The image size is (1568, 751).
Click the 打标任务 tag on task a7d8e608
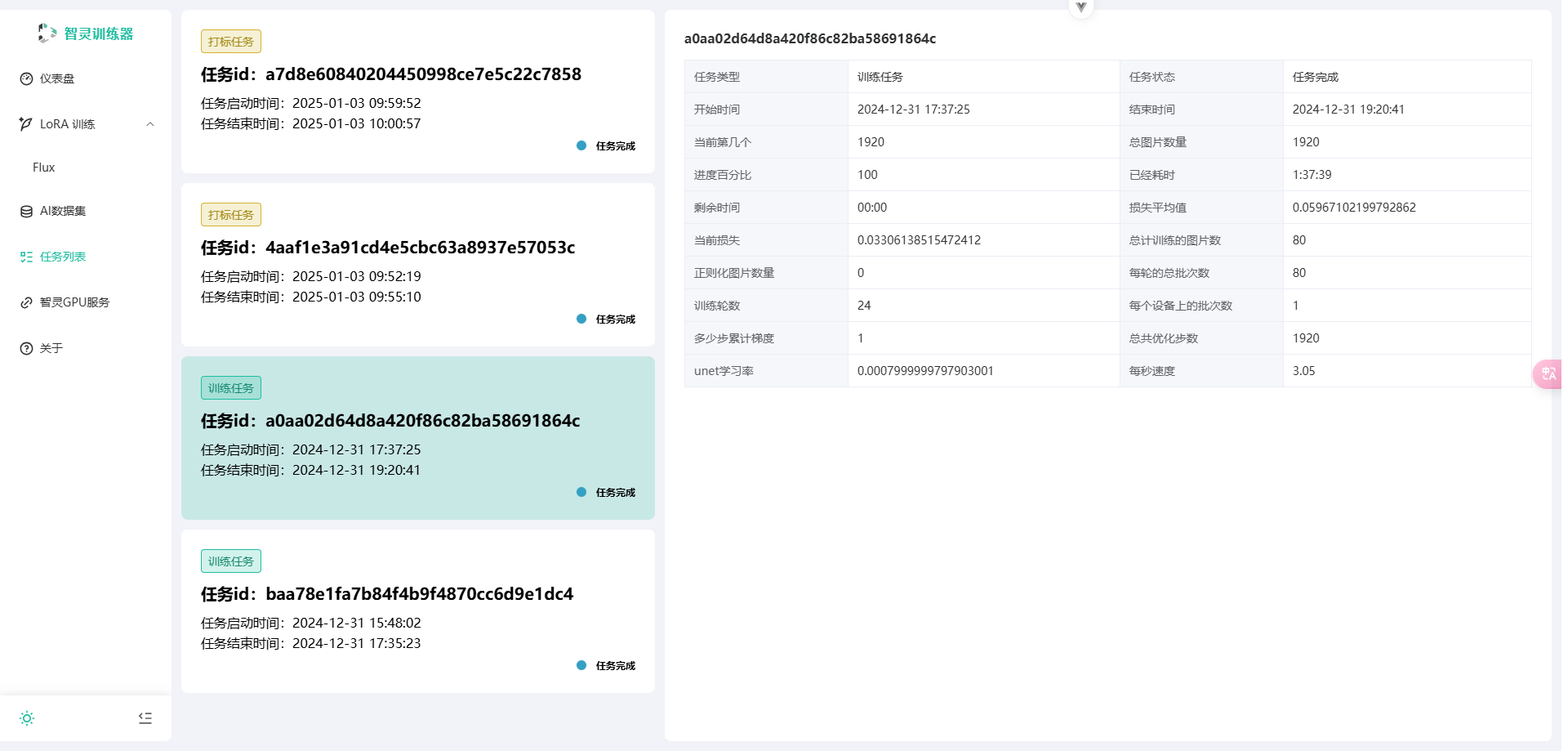pos(231,42)
